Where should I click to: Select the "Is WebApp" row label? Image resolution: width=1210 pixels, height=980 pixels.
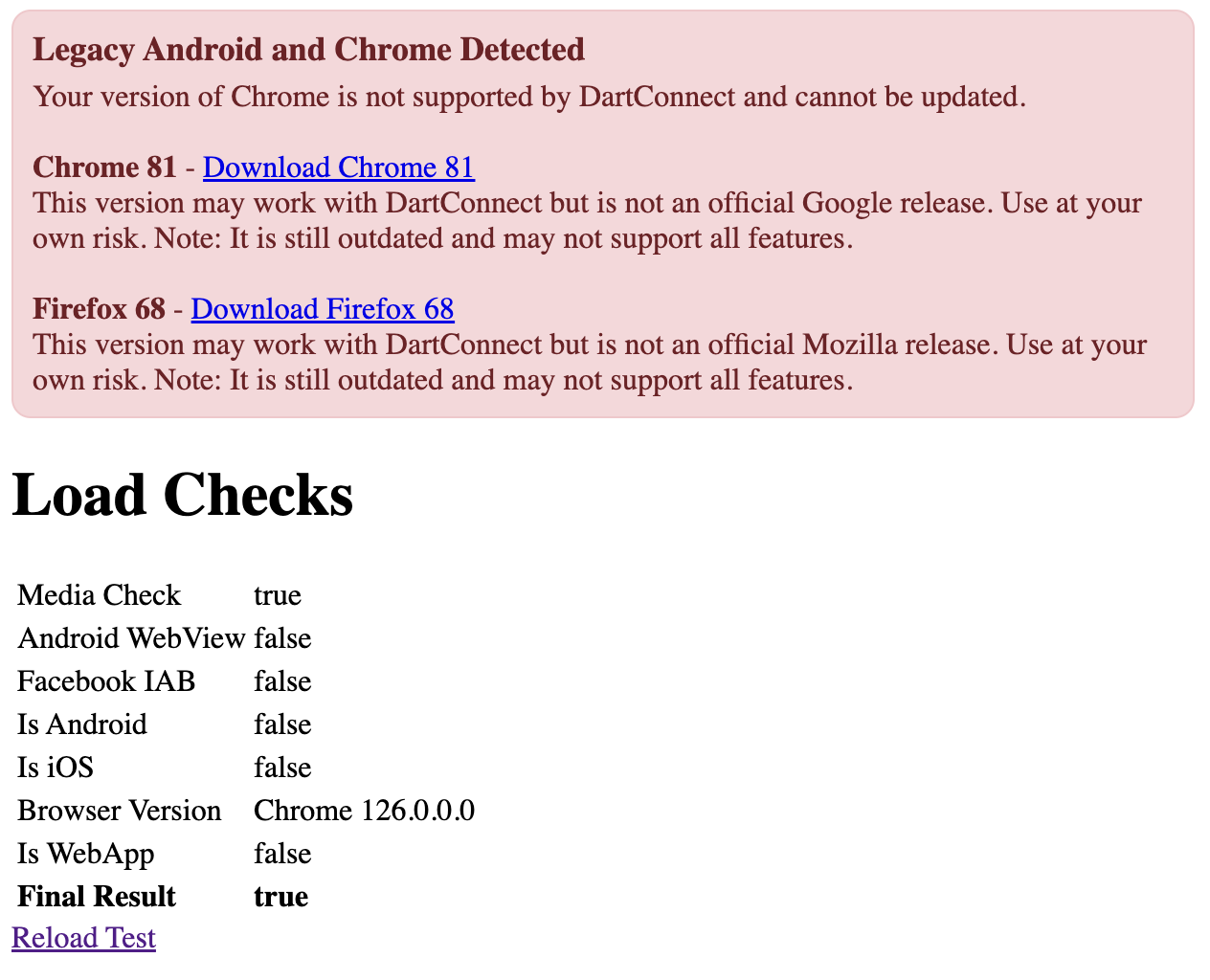point(86,854)
